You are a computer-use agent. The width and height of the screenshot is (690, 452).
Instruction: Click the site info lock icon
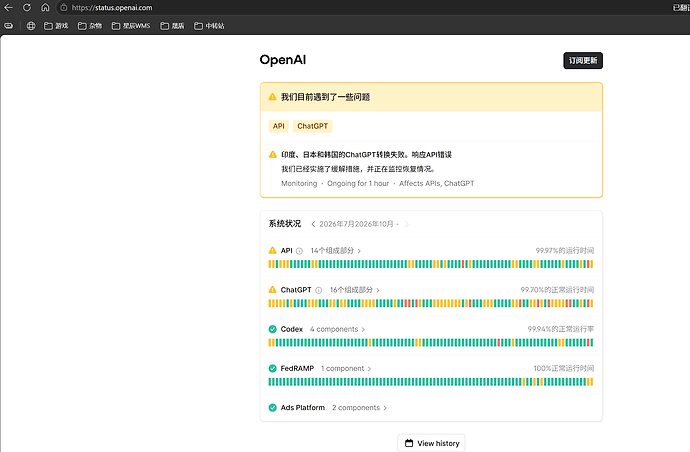[64, 7]
